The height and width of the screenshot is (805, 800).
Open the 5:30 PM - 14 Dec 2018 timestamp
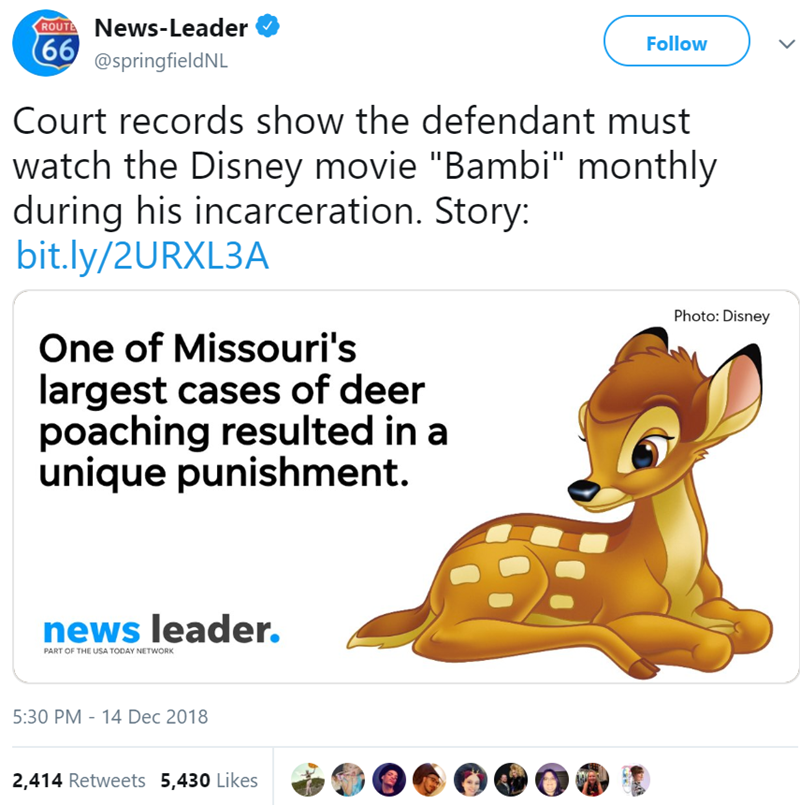[x=110, y=717]
